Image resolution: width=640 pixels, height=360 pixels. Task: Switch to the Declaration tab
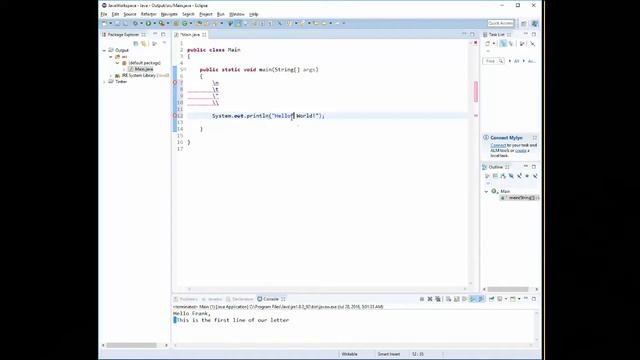point(240,299)
